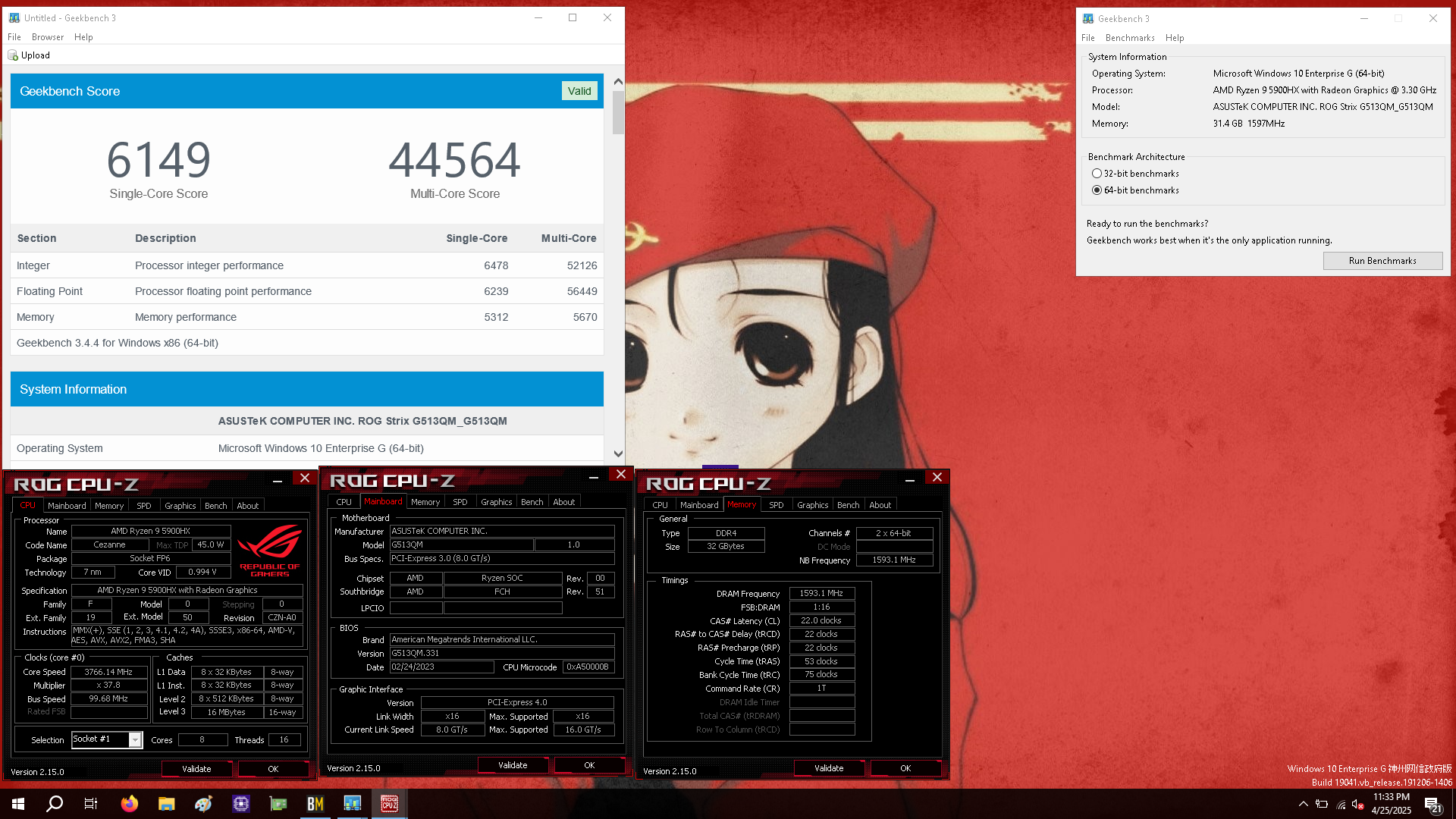Minimize the Memory ROG CPU-Z window
1456x819 pixels.
[910, 479]
